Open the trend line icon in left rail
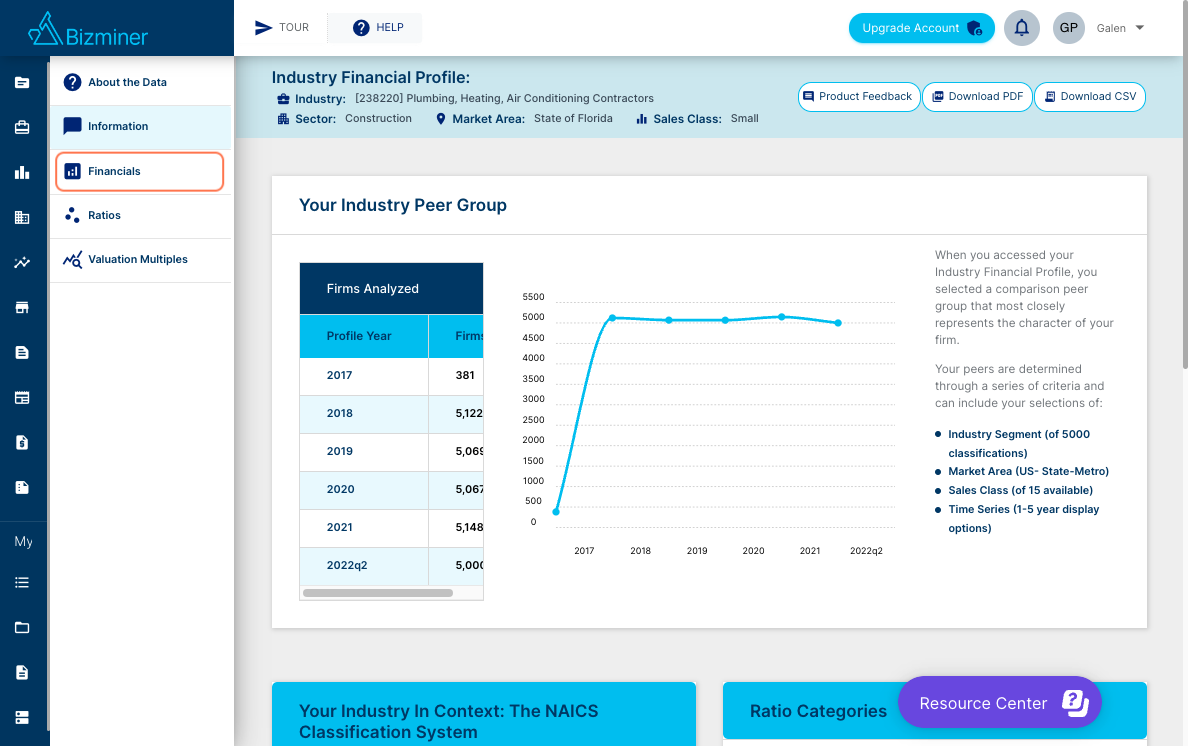1188x746 pixels. 22,263
